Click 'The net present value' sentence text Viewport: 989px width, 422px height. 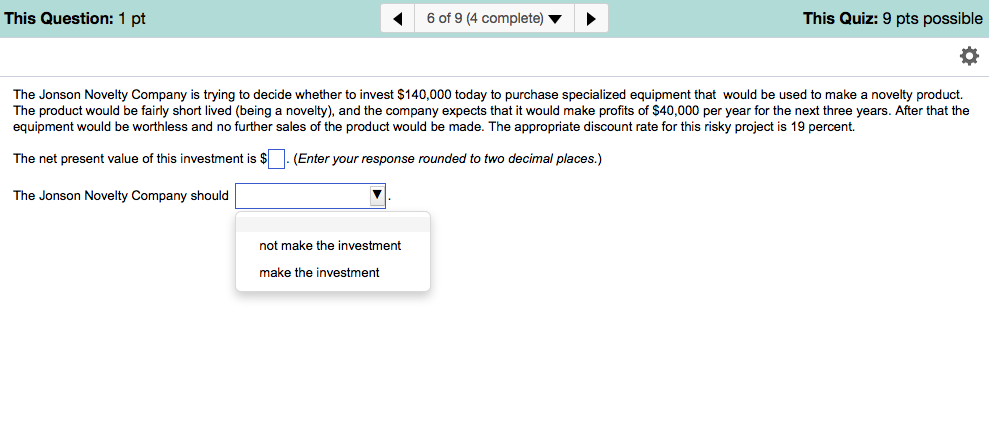(135, 159)
